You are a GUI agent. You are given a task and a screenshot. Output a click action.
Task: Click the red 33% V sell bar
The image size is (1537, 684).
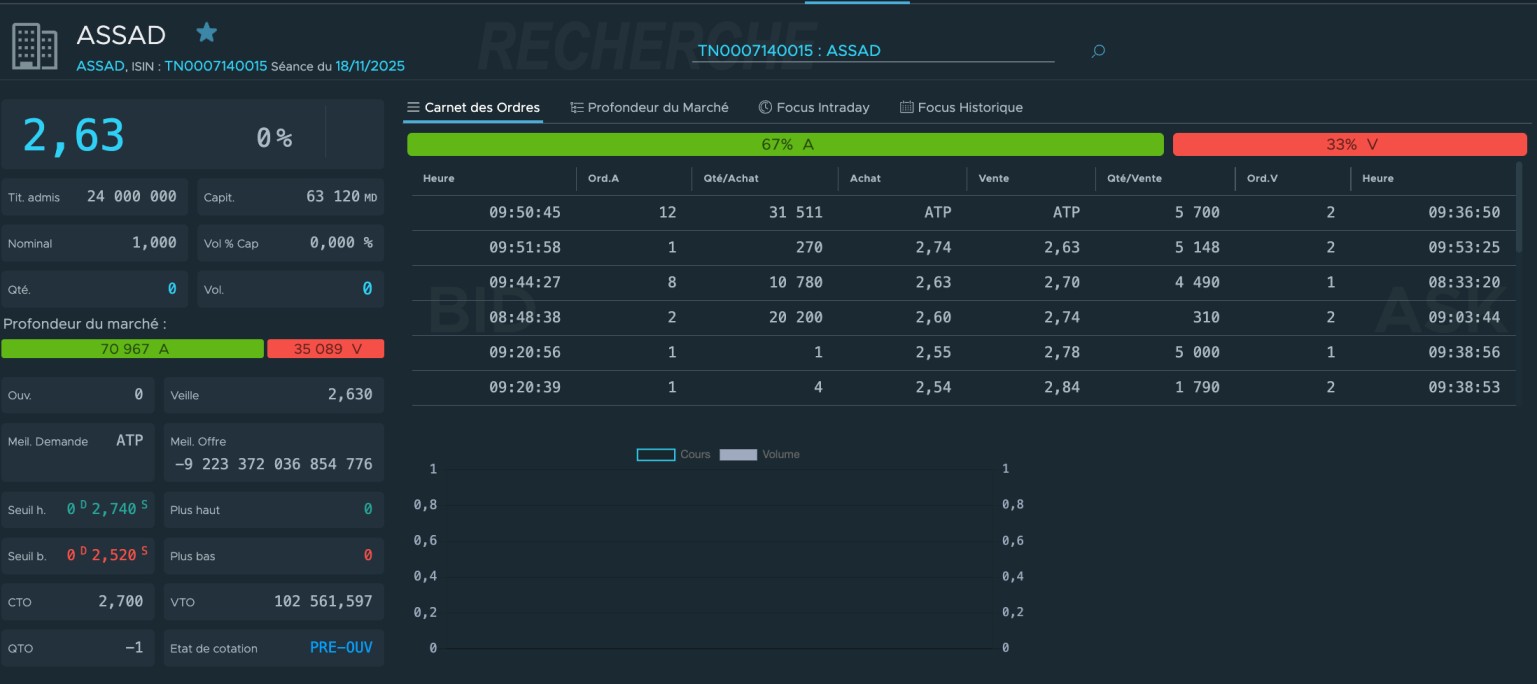[1349, 145]
